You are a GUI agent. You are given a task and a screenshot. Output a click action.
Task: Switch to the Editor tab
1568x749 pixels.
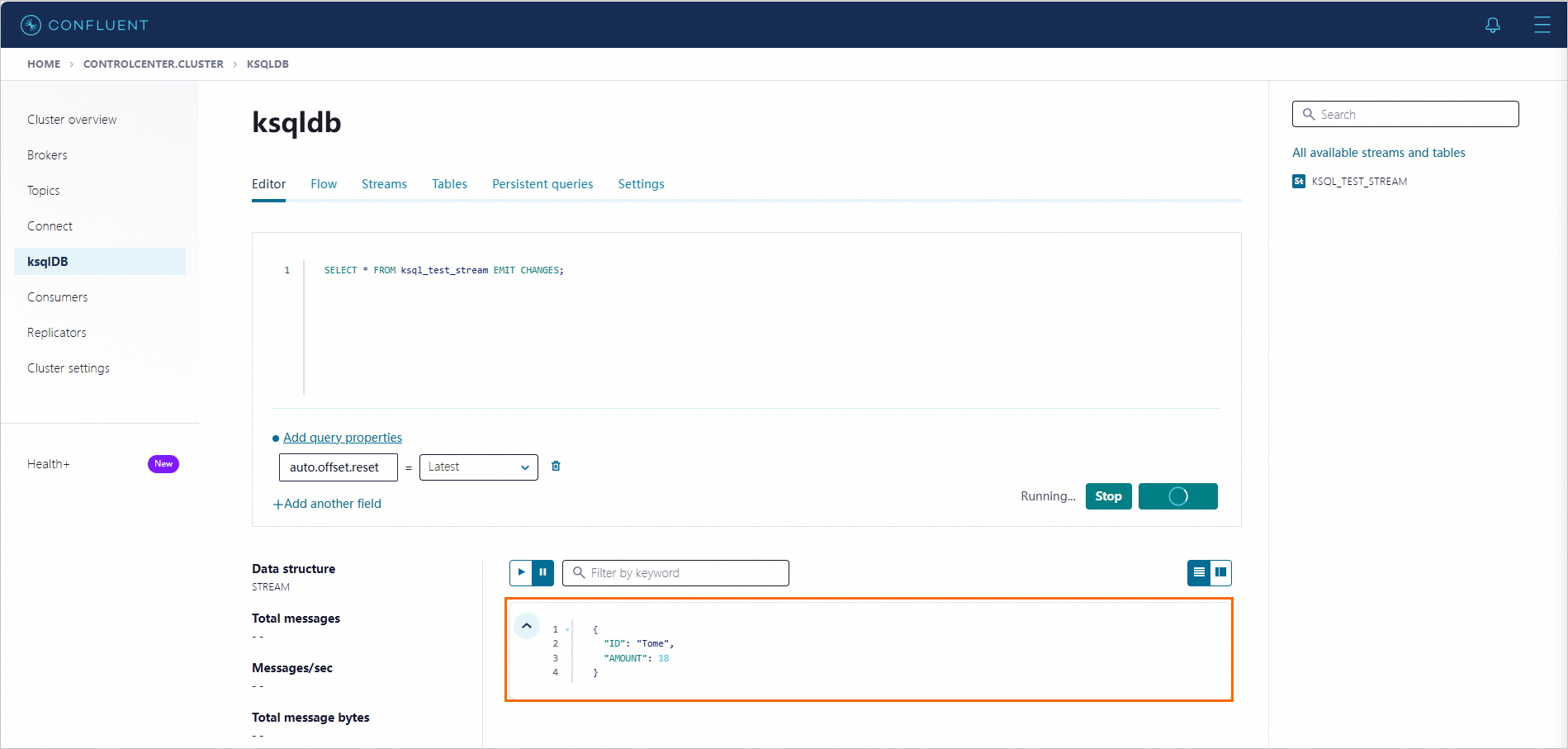(x=268, y=184)
